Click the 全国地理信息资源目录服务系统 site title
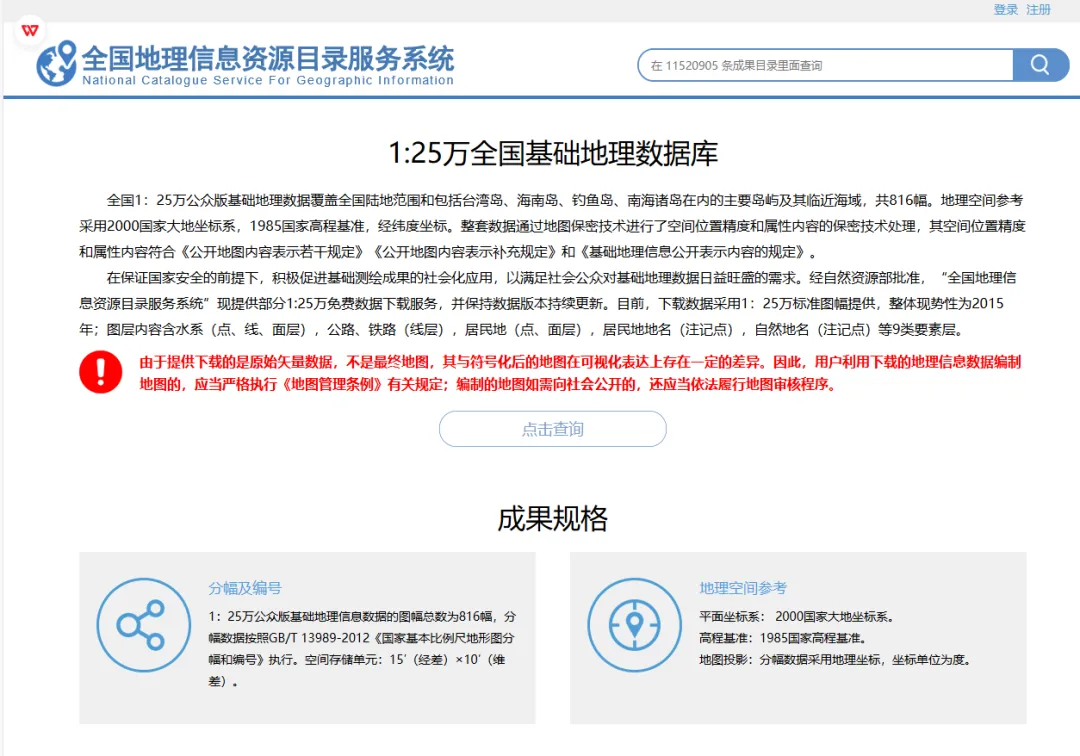1080x756 pixels. pos(268,58)
